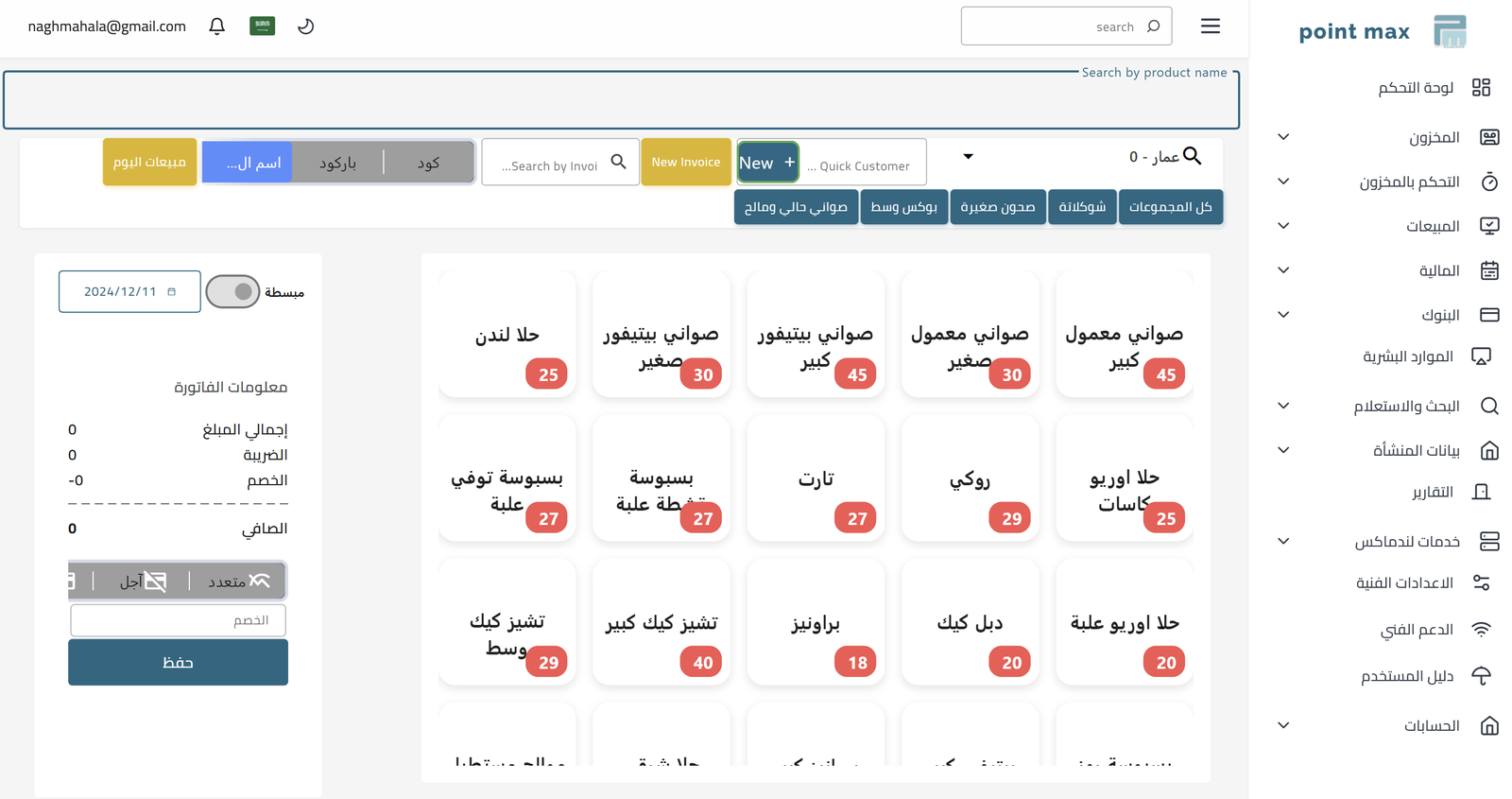Click the invoice search magnifier icon

618,163
